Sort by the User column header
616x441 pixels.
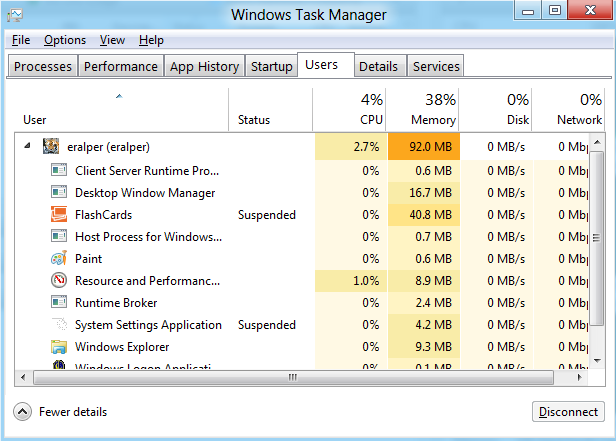tap(121, 110)
